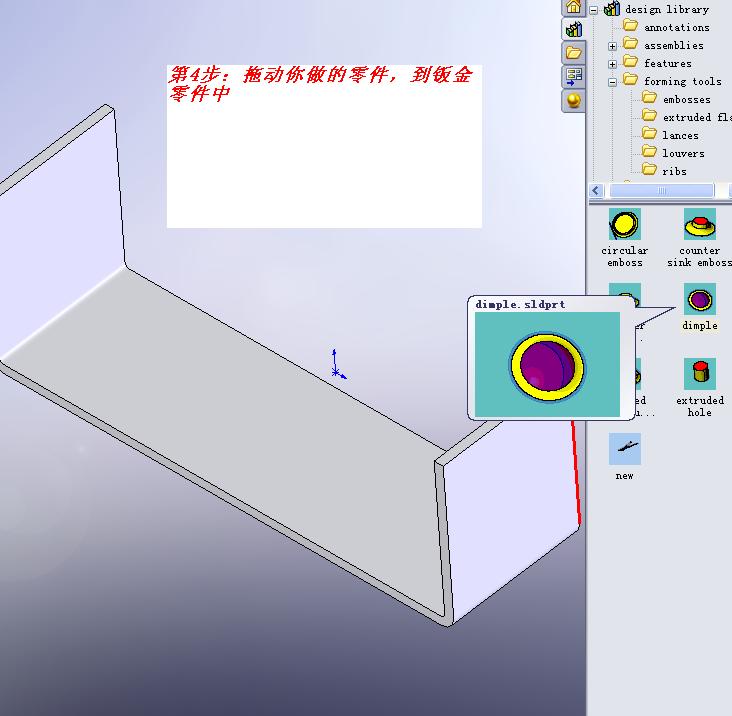Select the circular emboss forming tool

(x=625, y=224)
